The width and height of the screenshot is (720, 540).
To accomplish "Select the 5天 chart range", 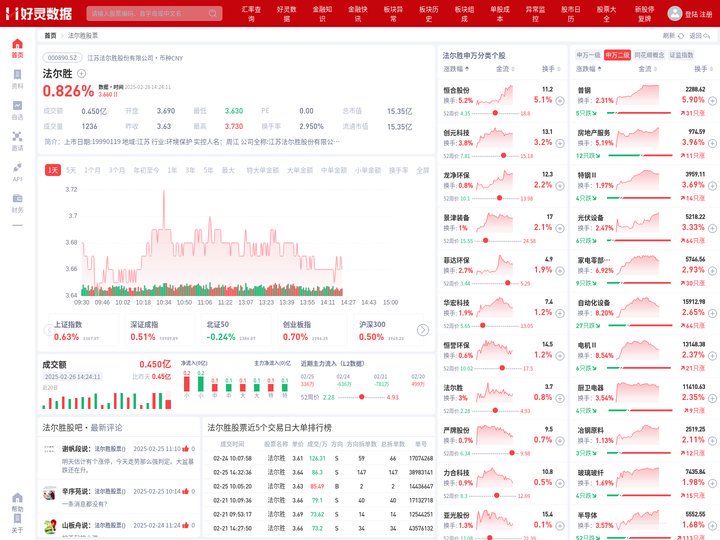I will click(71, 170).
